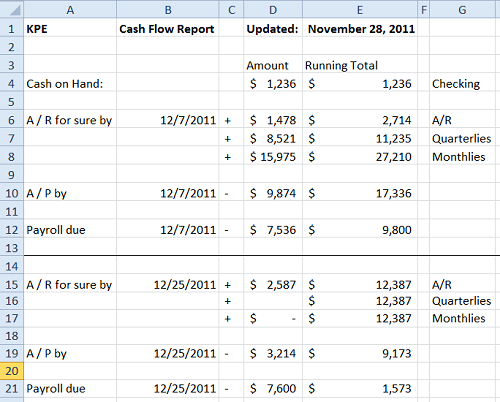
Task: Select highlighted row 20 header
Action: [x=12, y=371]
